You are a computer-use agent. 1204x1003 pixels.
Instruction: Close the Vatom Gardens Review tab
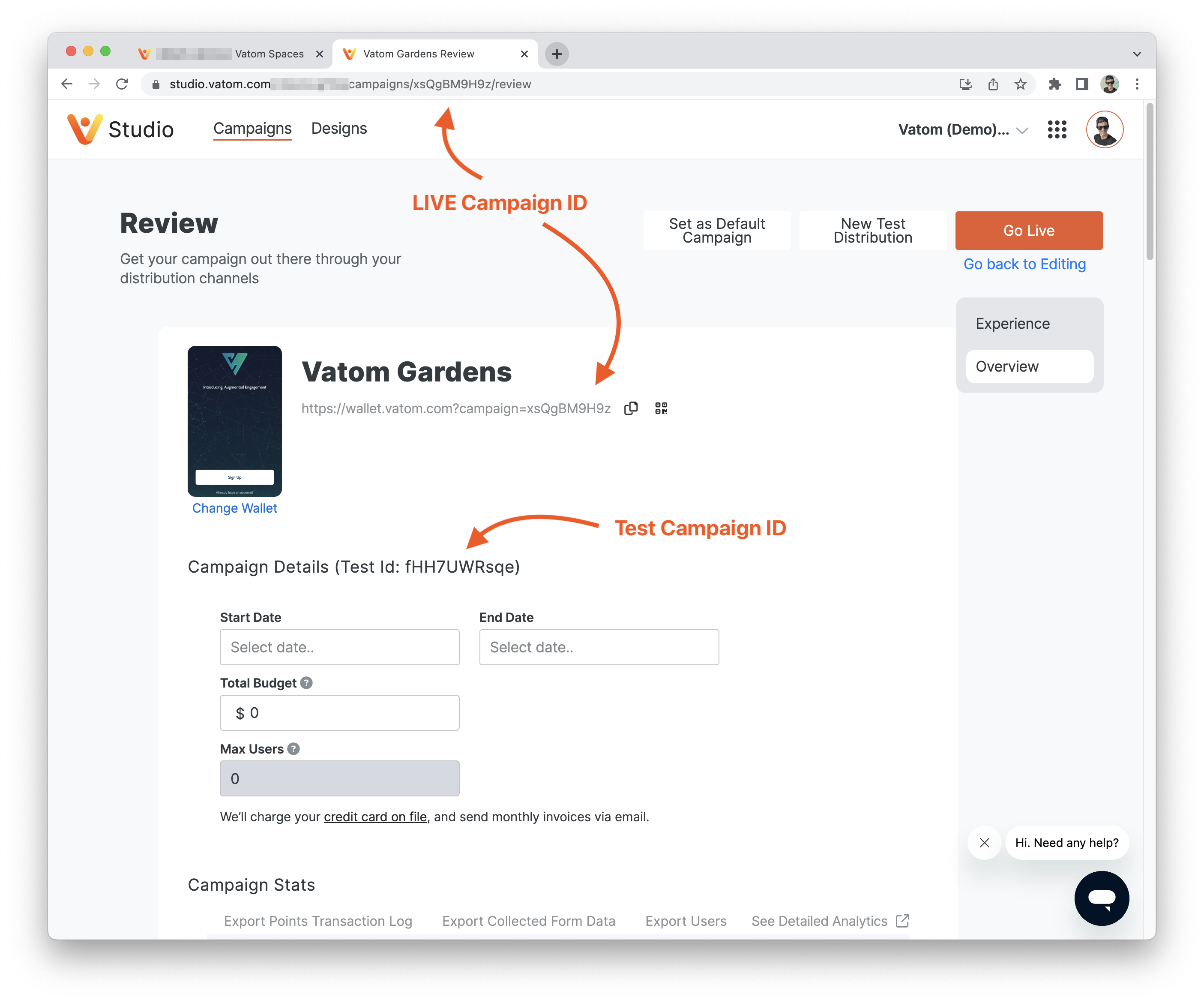tap(524, 54)
